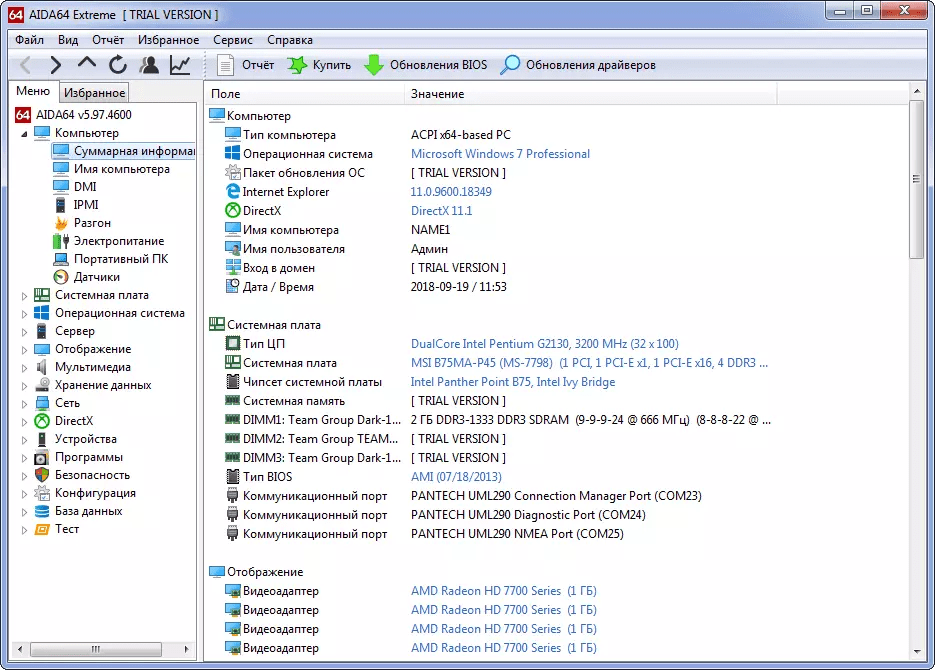Click the AIDA64 v5.97.4600 root icon

pos(23,114)
